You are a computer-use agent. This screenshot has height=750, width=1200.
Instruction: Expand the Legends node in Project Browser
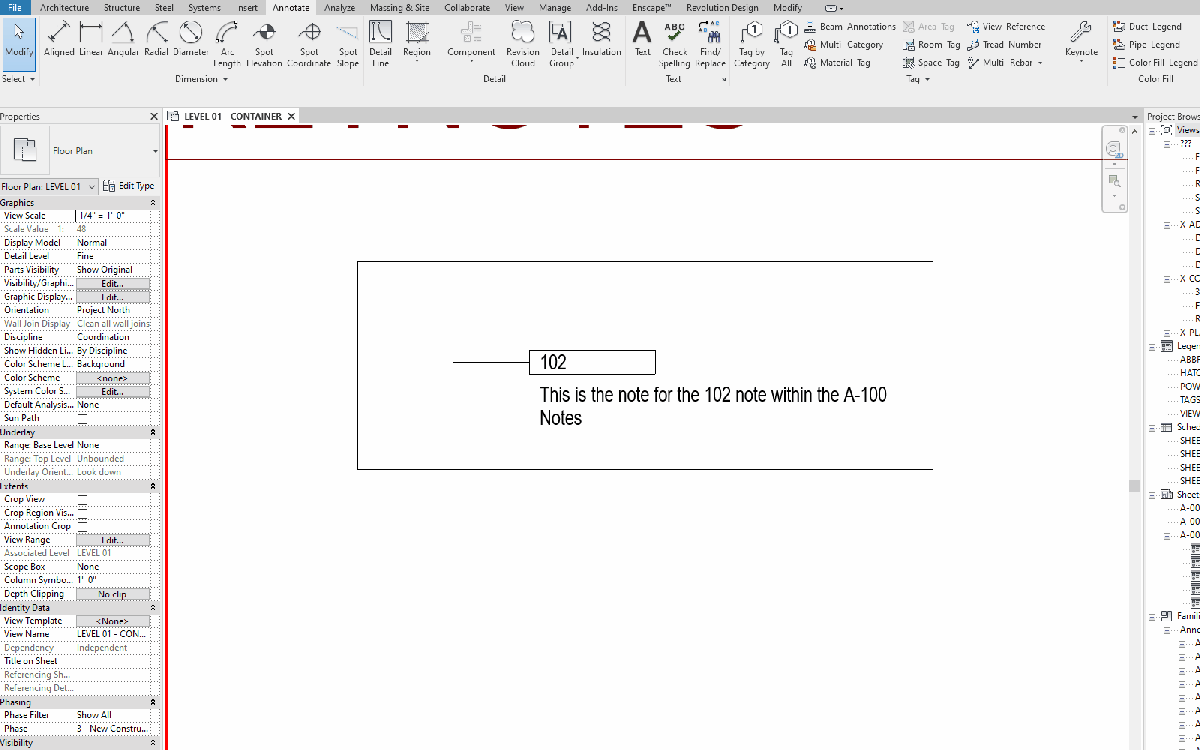point(1152,345)
